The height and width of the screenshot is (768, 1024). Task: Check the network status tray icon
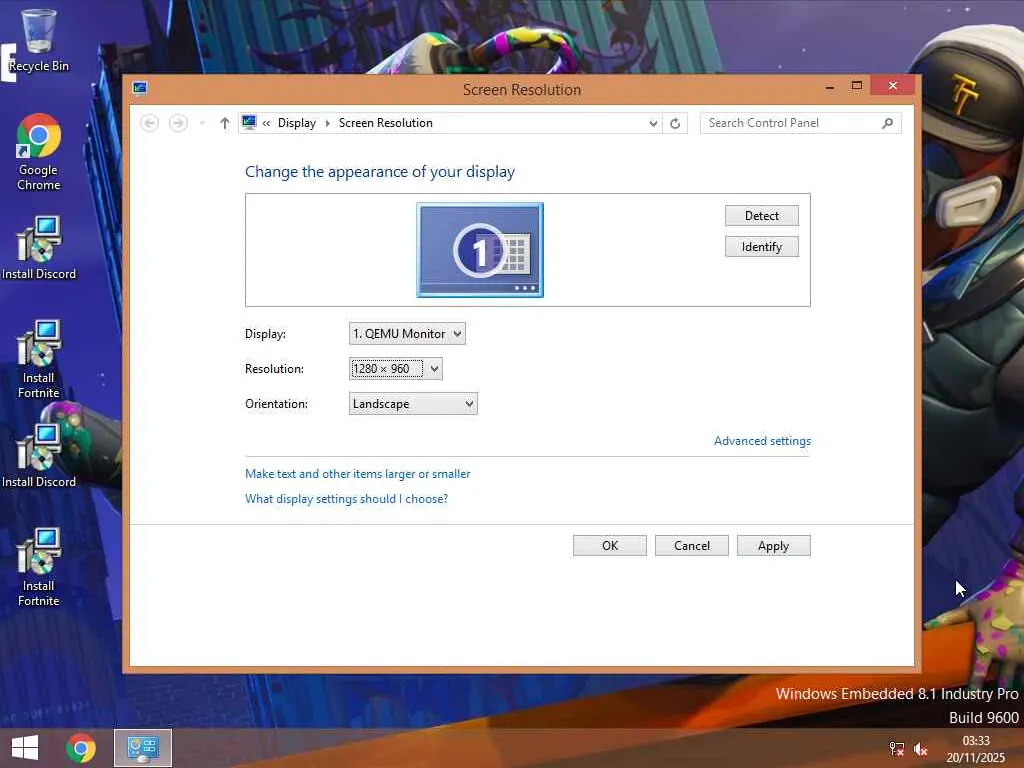[x=897, y=748]
